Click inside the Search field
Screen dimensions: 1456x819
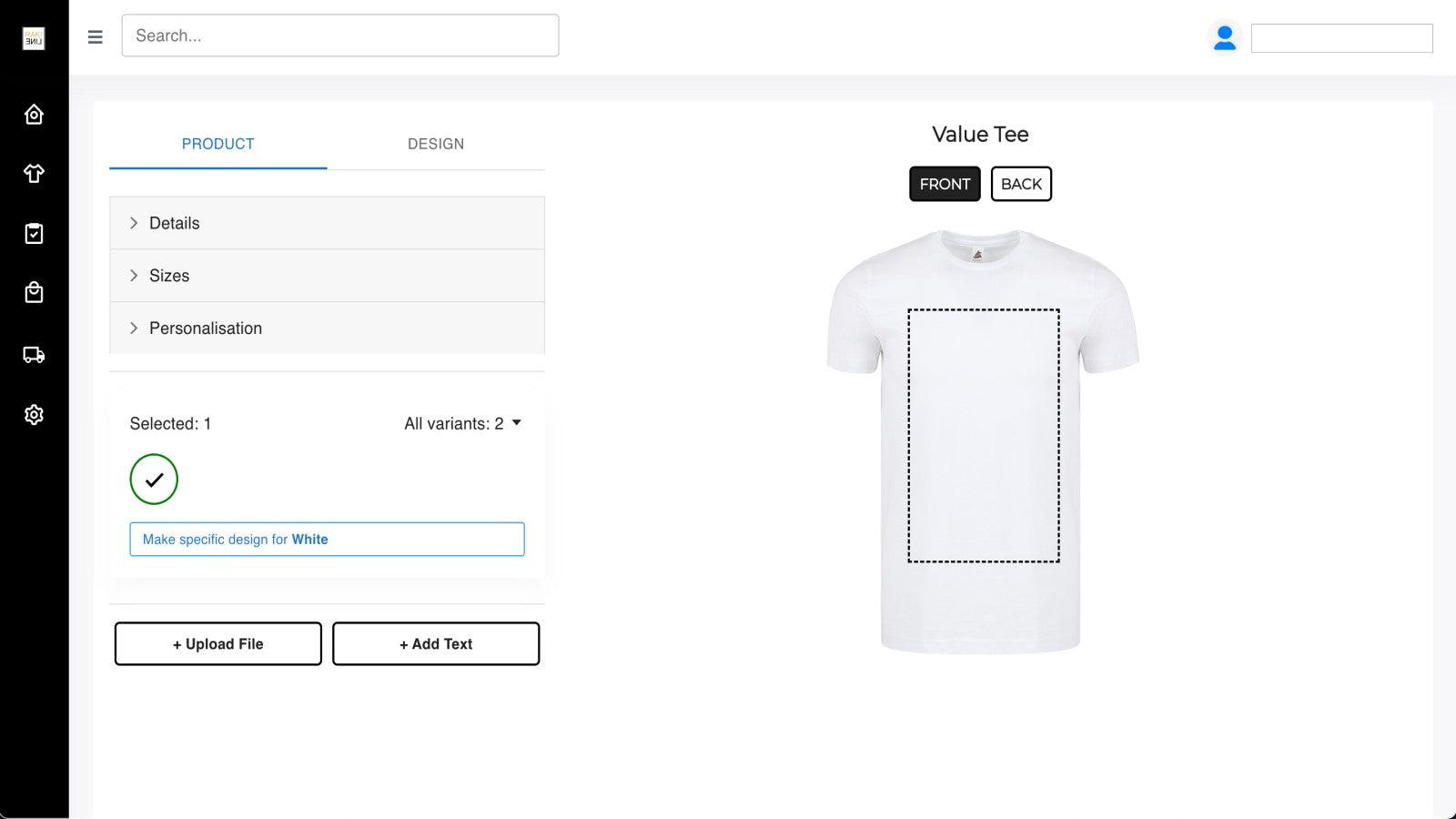[x=339, y=35]
